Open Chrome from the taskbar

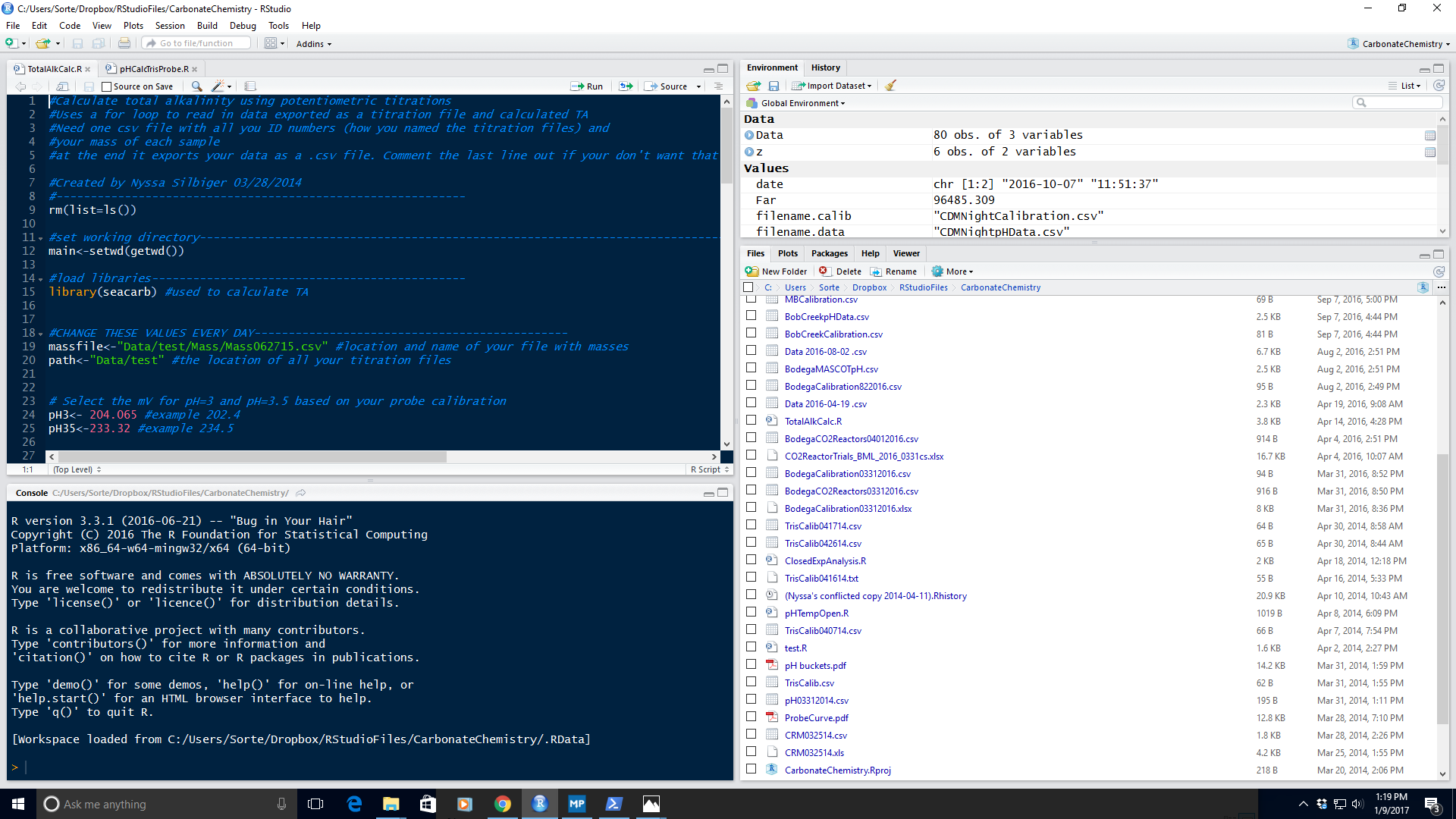(502, 804)
